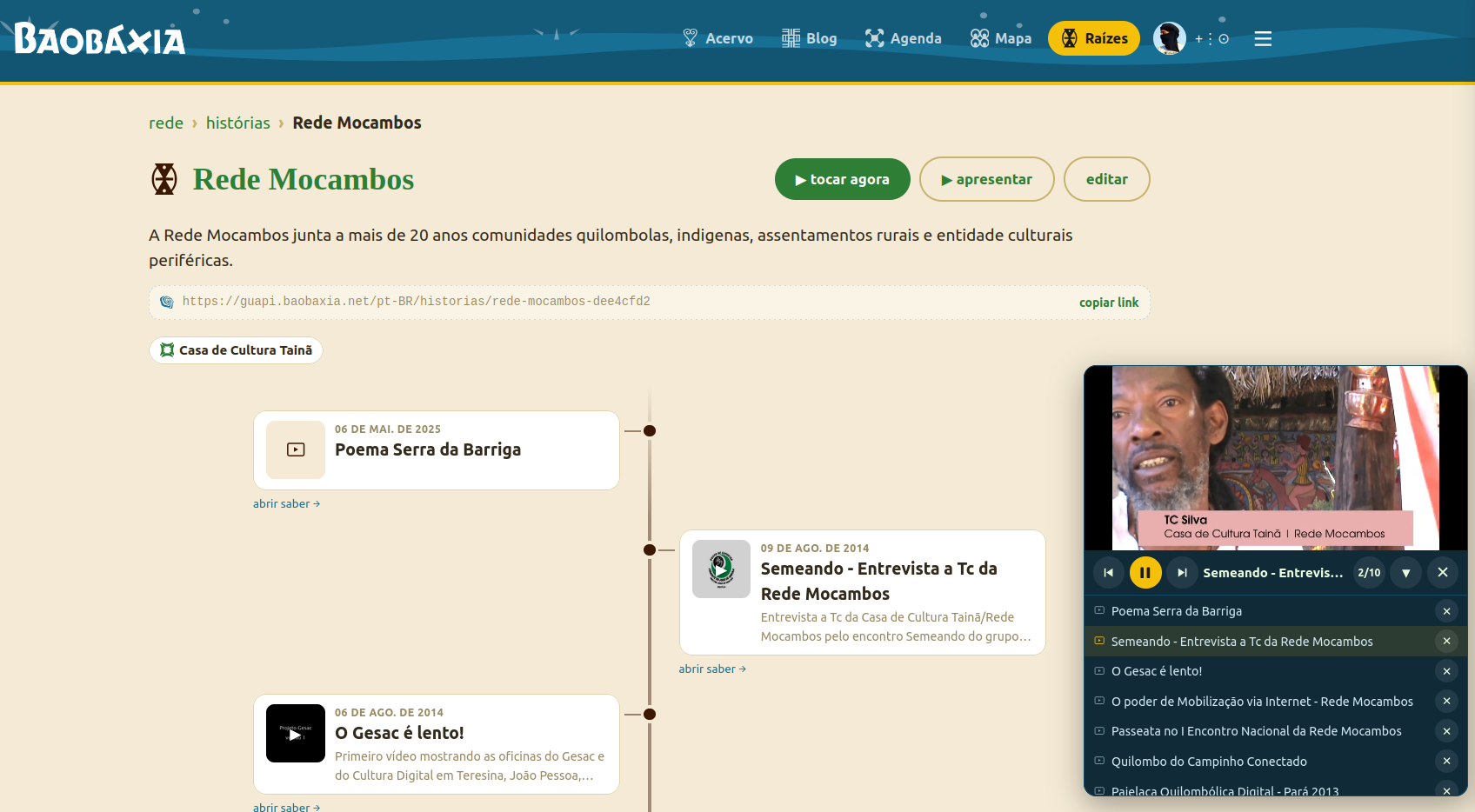Image resolution: width=1475 pixels, height=812 pixels.
Task: Open the user avatar profile
Action: 1170,38
